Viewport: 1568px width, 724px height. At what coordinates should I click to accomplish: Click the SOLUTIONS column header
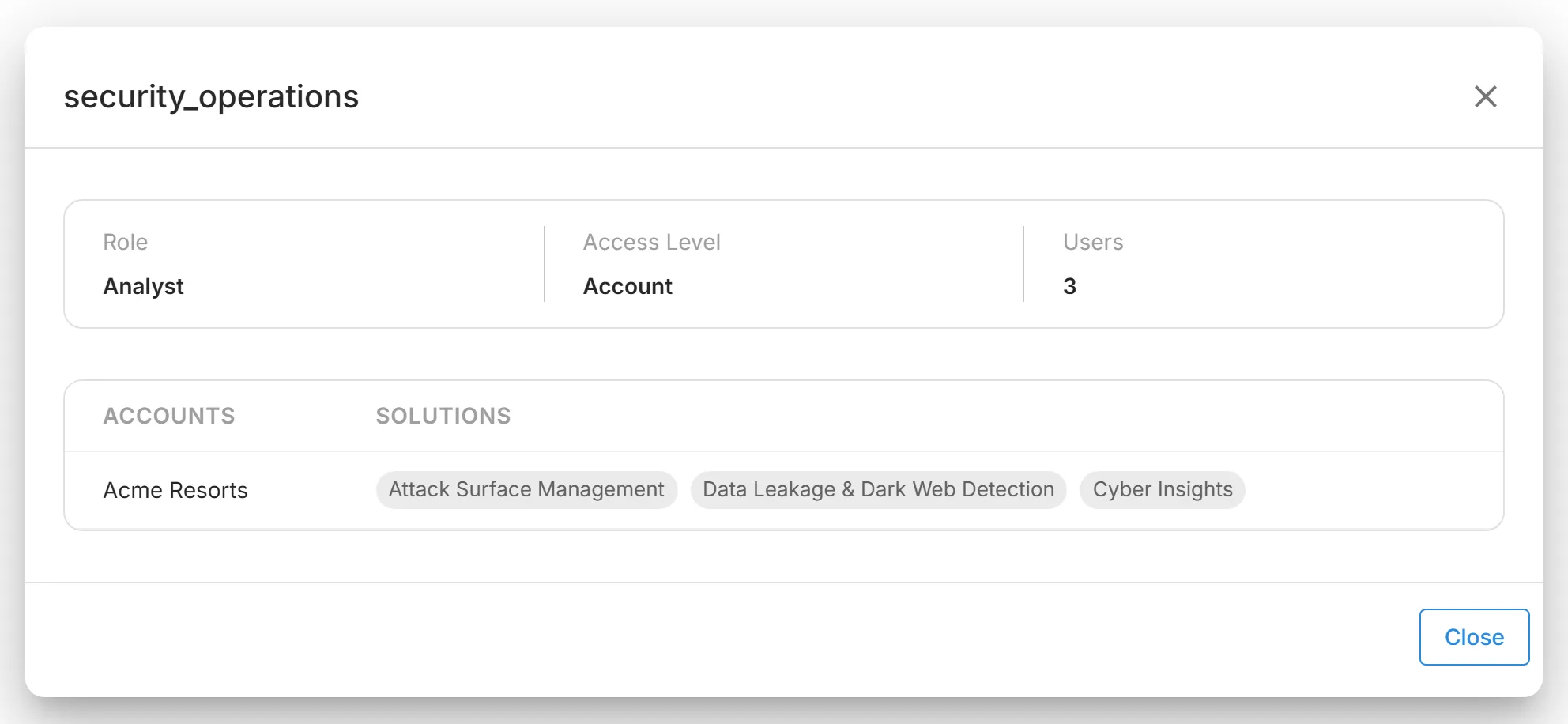click(x=443, y=416)
